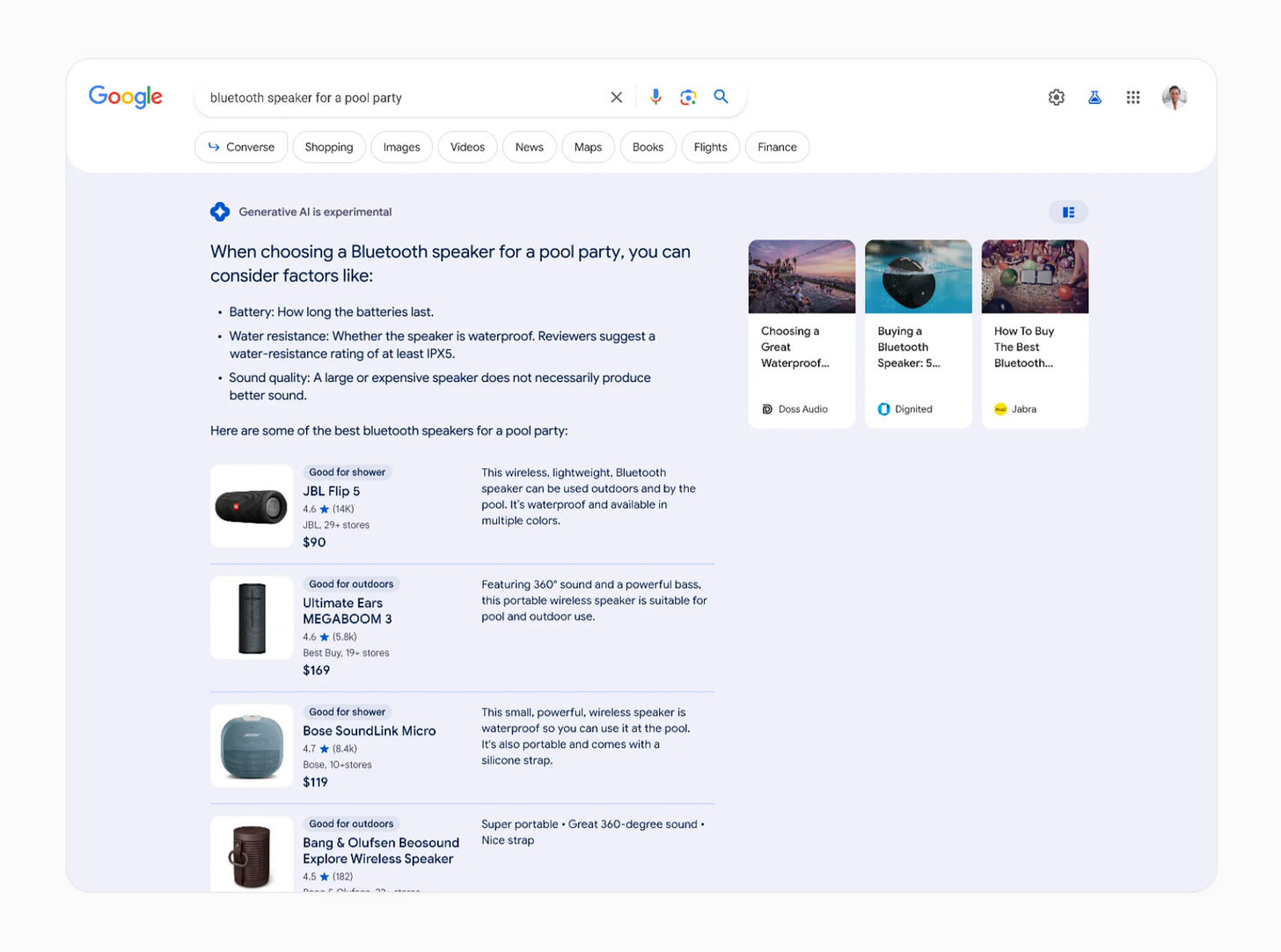The width and height of the screenshot is (1281, 952).
Task: Click the 'Best Buy, 19+ stores' text
Action: coord(346,653)
